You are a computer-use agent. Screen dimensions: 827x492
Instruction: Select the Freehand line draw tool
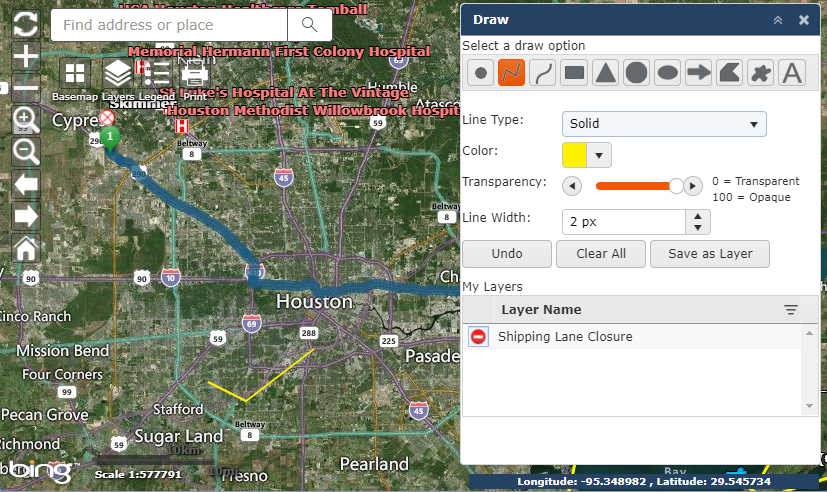click(x=542, y=73)
